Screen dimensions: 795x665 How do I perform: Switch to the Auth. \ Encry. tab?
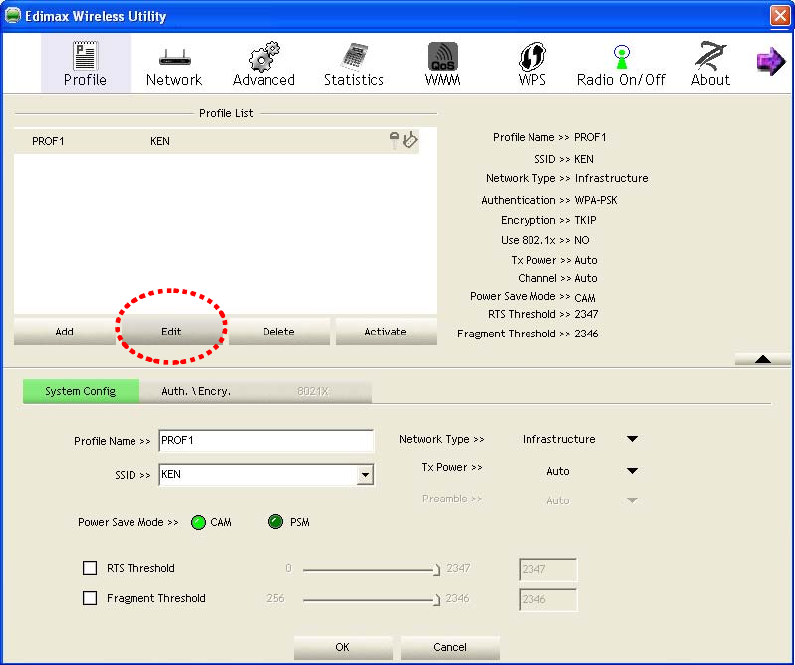196,391
